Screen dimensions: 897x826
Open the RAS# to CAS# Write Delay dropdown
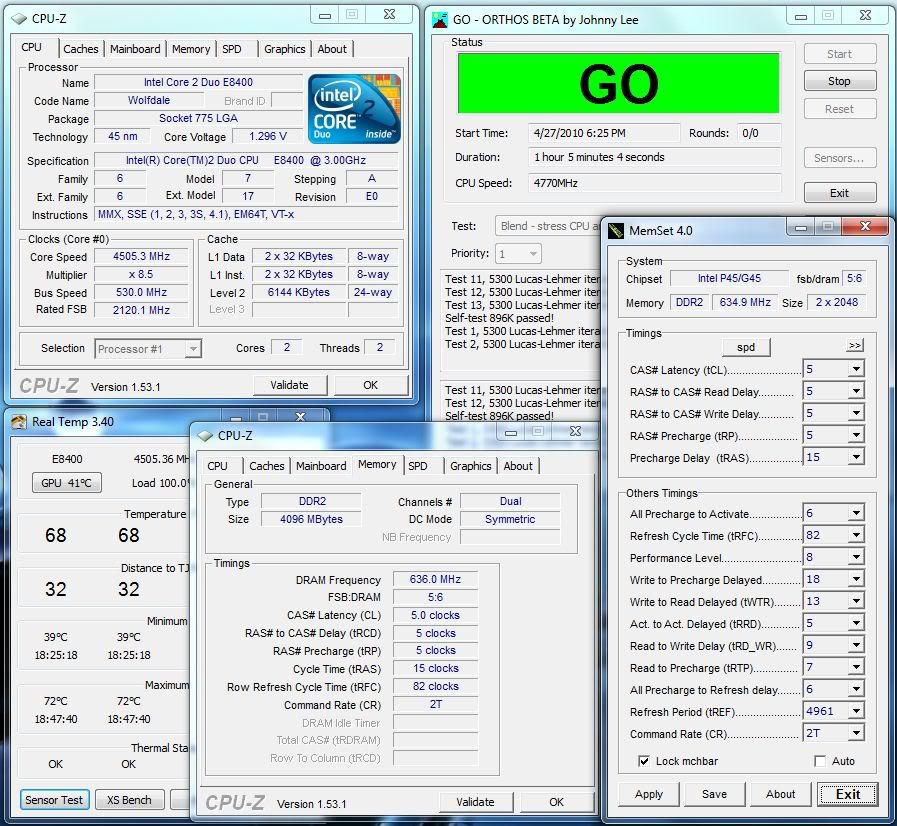[x=856, y=413]
